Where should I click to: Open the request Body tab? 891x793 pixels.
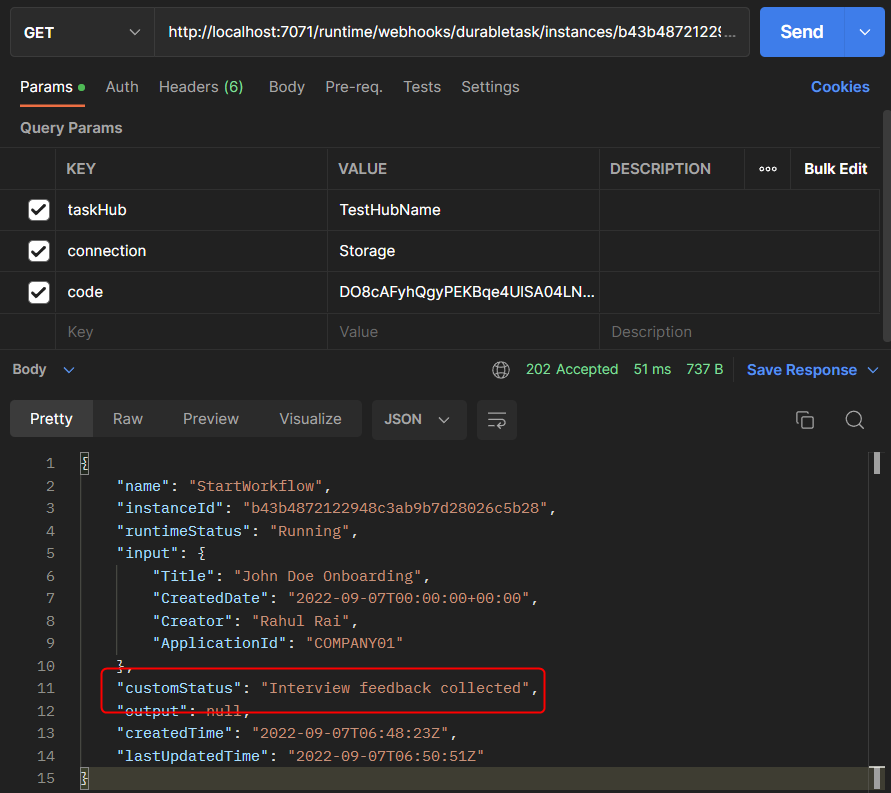(x=286, y=87)
